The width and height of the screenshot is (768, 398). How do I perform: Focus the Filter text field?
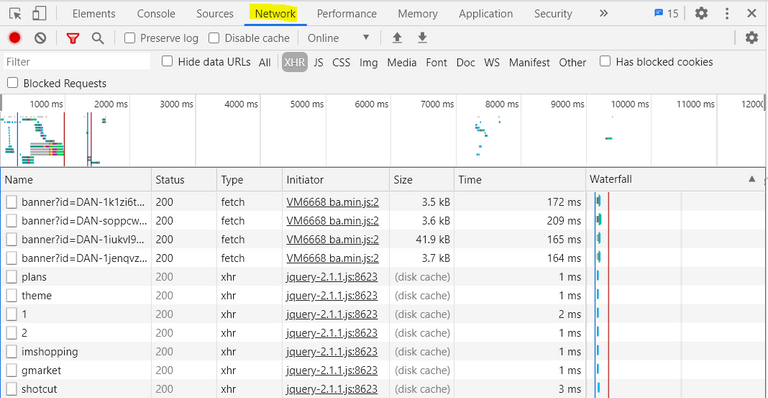(77, 62)
